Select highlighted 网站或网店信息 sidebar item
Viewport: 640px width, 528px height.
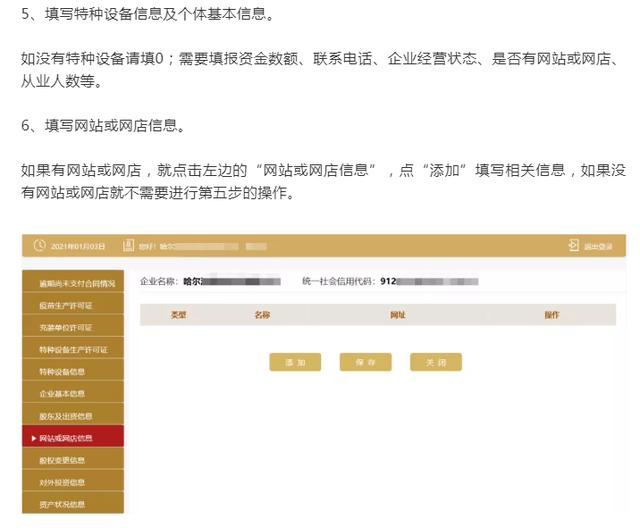73,436
